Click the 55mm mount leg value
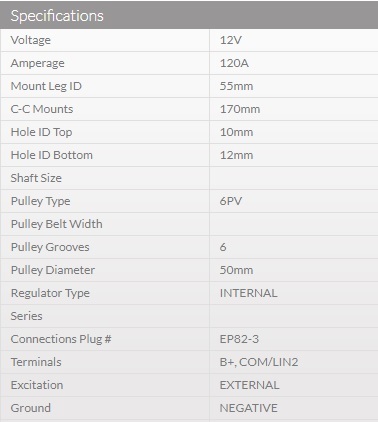Image resolution: width=378 pixels, height=422 pixels. (236, 86)
